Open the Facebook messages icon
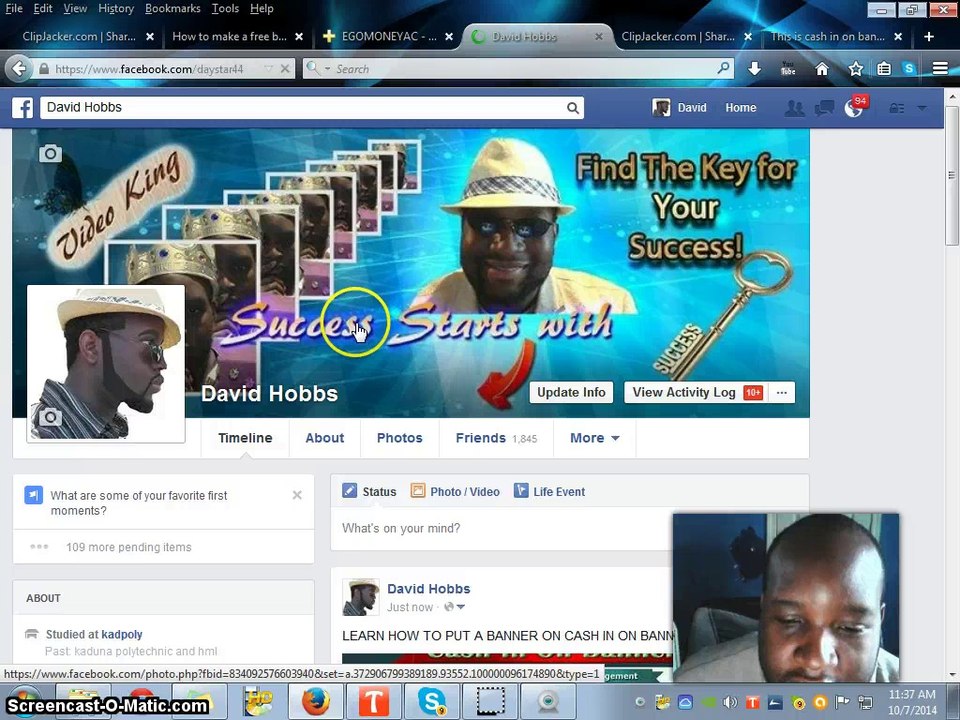The image size is (960, 720). click(x=824, y=108)
